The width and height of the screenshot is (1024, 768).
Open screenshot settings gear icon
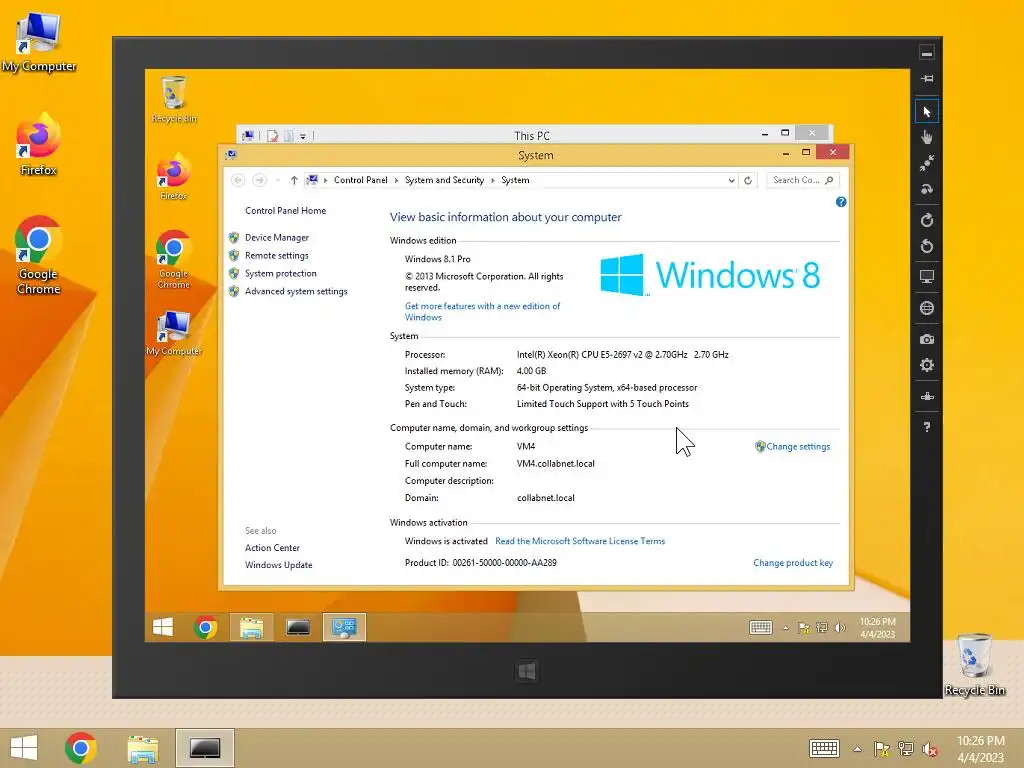927,365
